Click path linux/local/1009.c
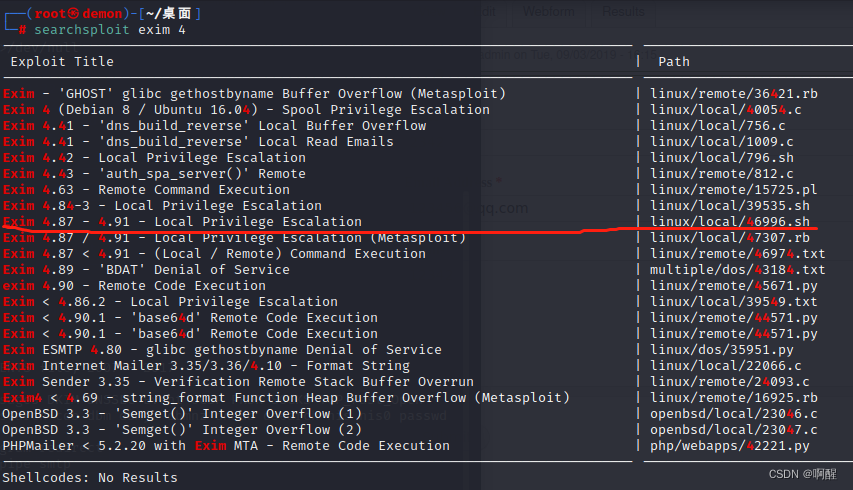 722,142
